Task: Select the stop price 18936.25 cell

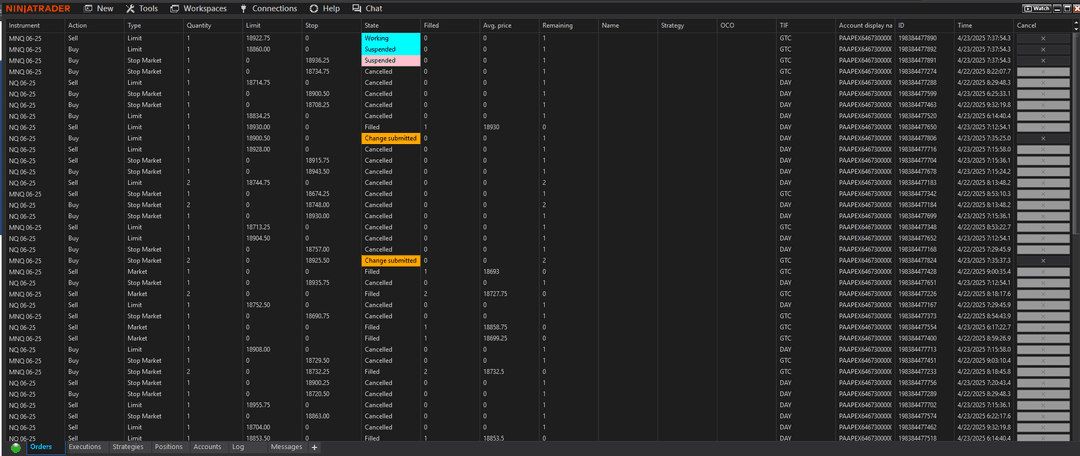Action: point(331,61)
